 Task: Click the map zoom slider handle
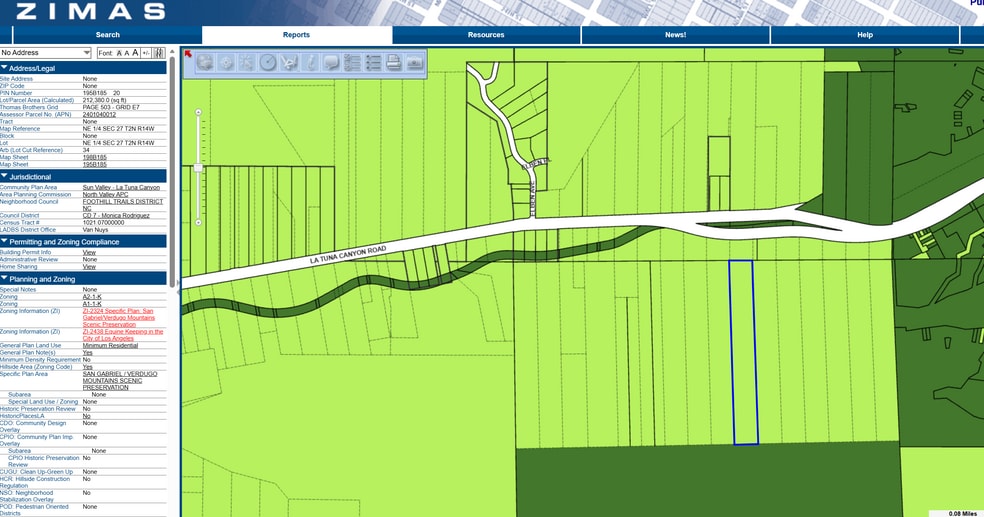(x=199, y=167)
